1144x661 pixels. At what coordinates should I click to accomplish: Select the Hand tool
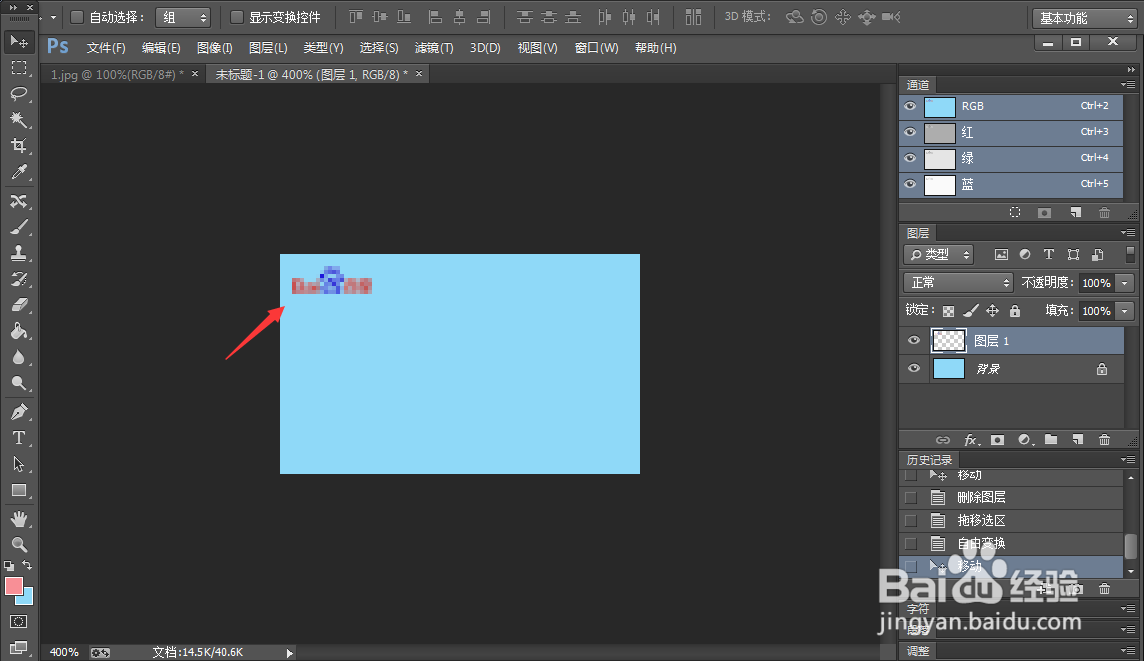pos(19,518)
